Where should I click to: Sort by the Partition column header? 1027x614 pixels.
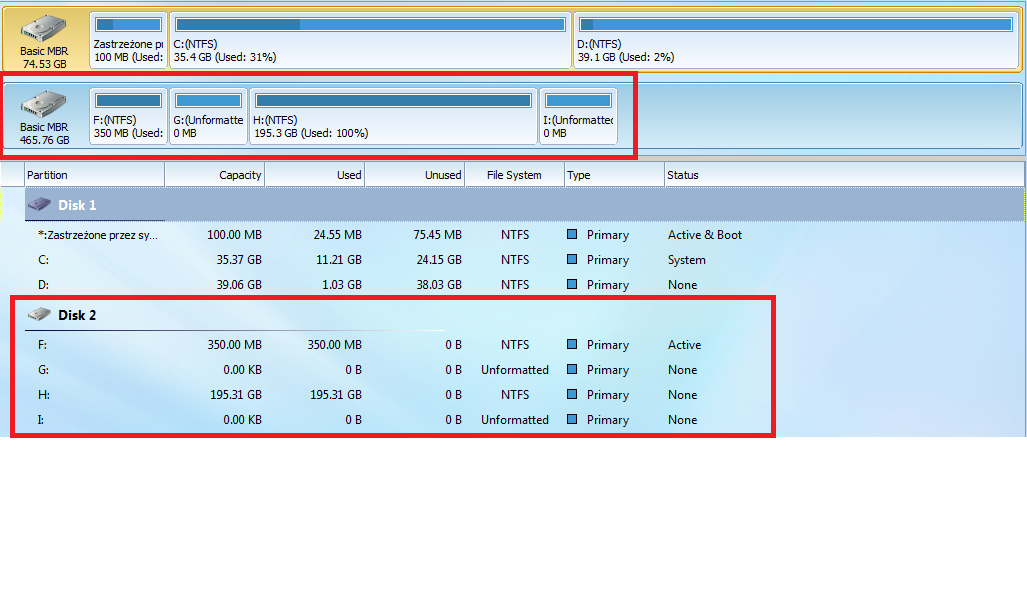coord(94,175)
